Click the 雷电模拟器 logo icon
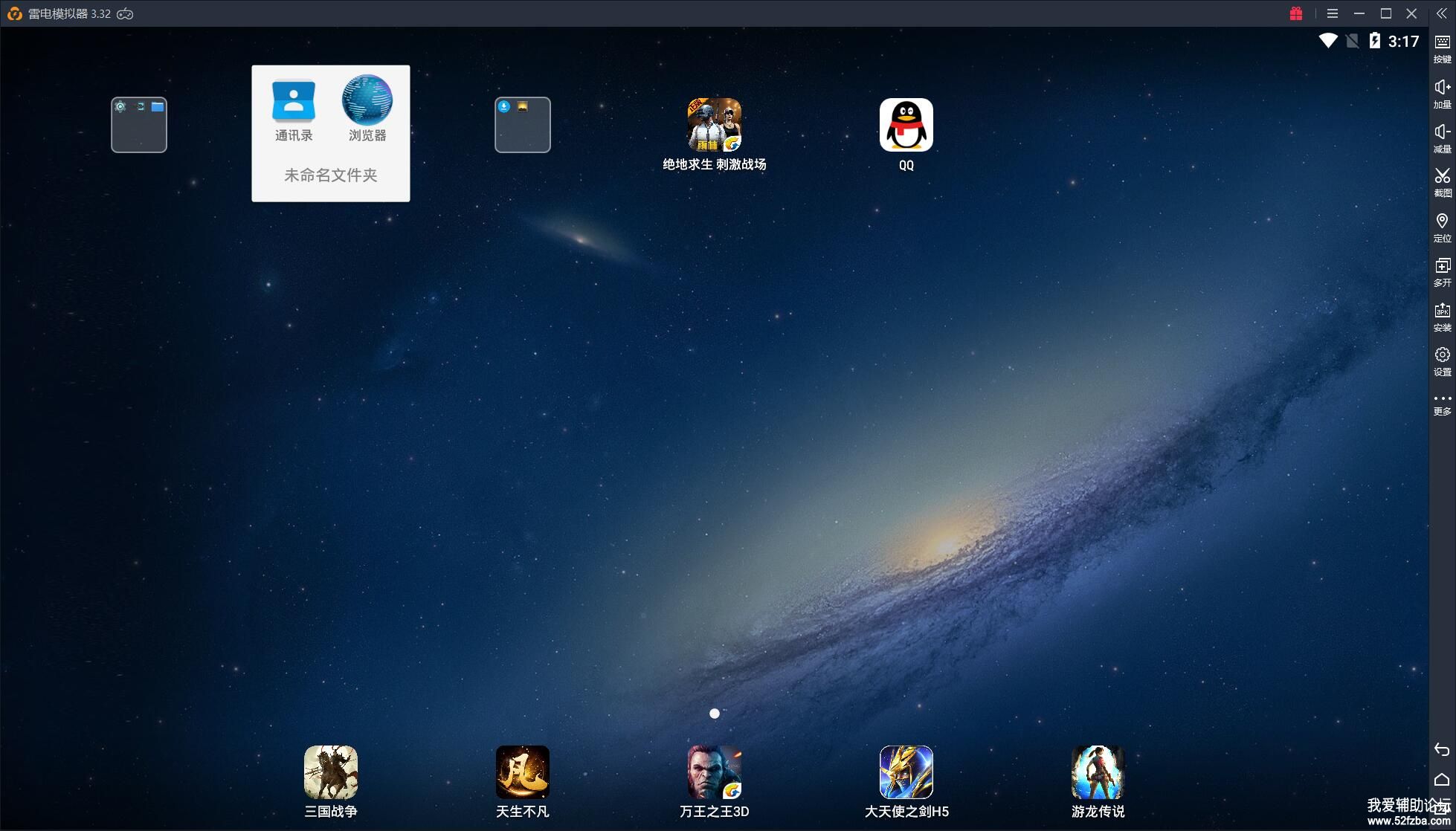This screenshot has height=831, width=1456. [x=14, y=14]
